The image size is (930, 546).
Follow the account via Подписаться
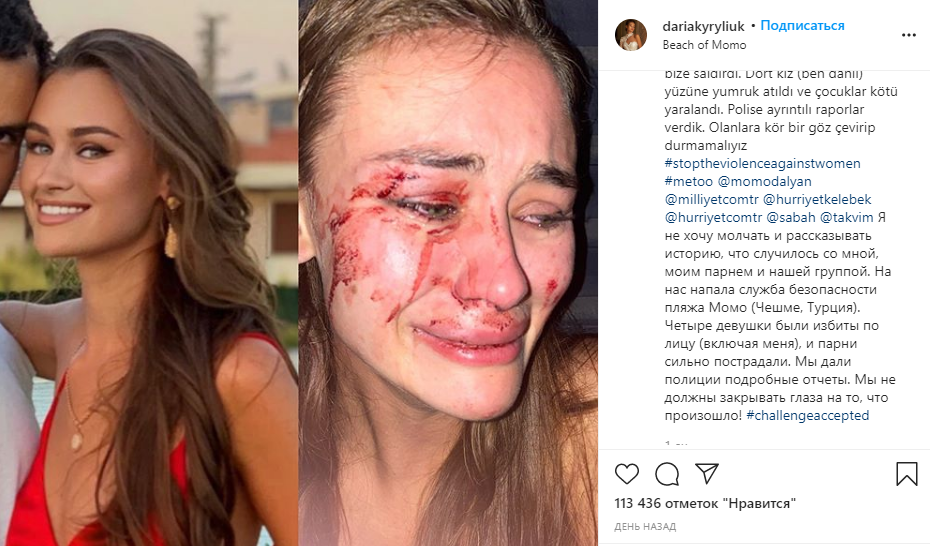[x=802, y=25]
